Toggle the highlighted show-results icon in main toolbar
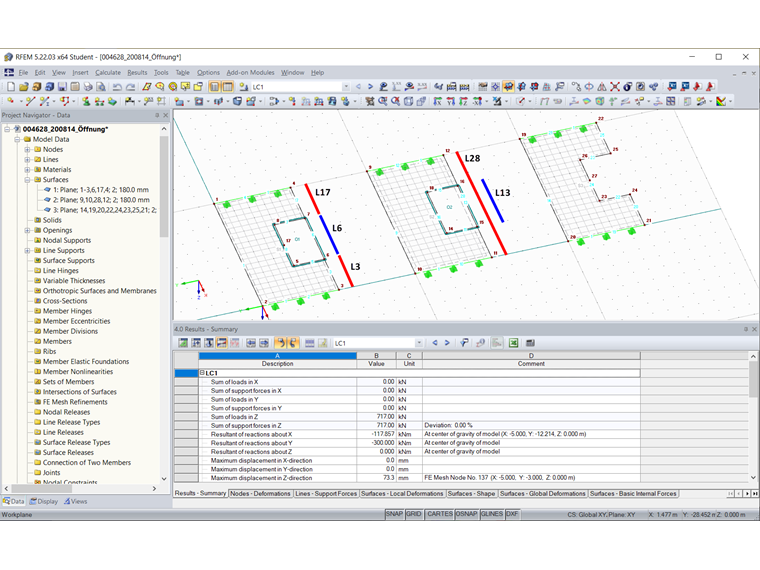The height and width of the screenshot is (570, 760). (x=508, y=87)
